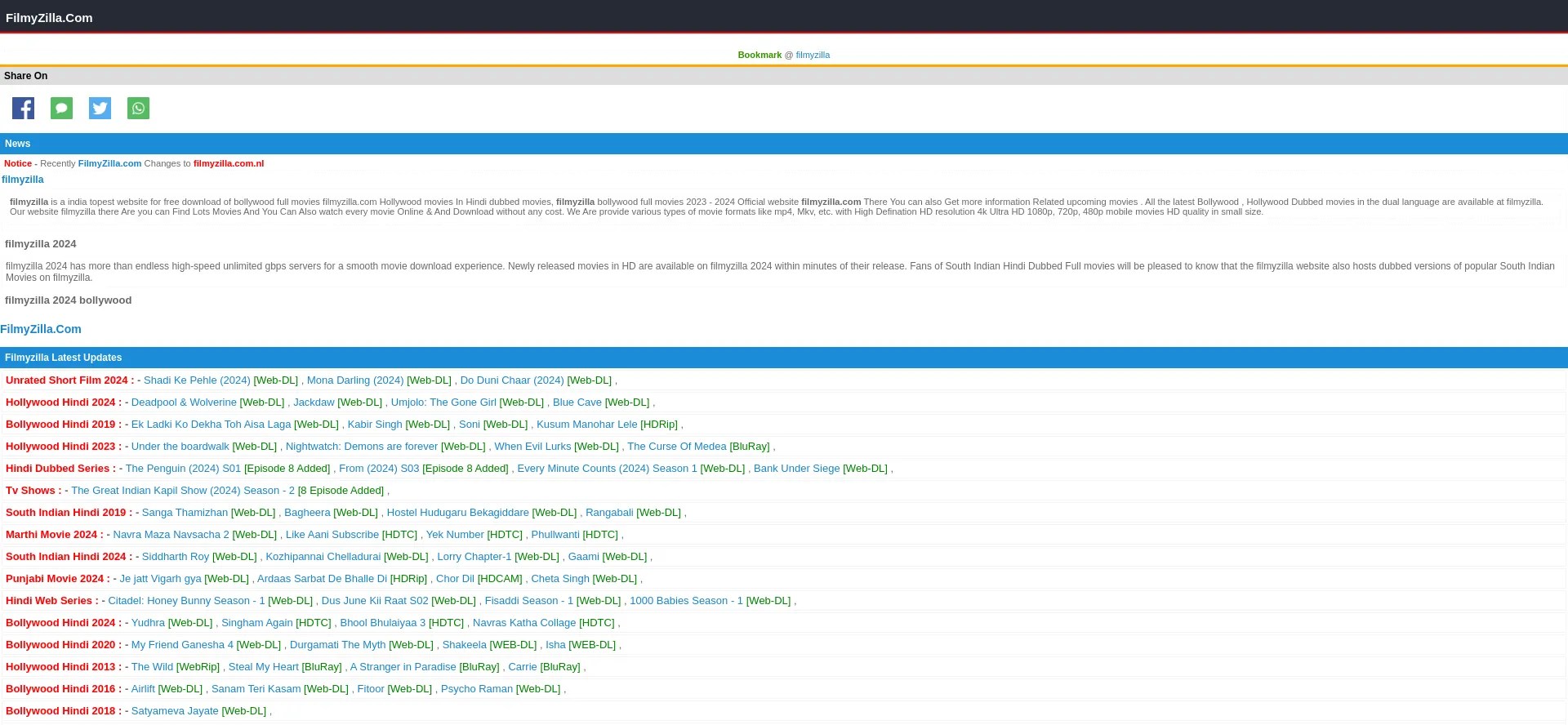The height and width of the screenshot is (725, 1568).
Task: Open Umjolo: The Gone Girl link
Action: pos(443,403)
